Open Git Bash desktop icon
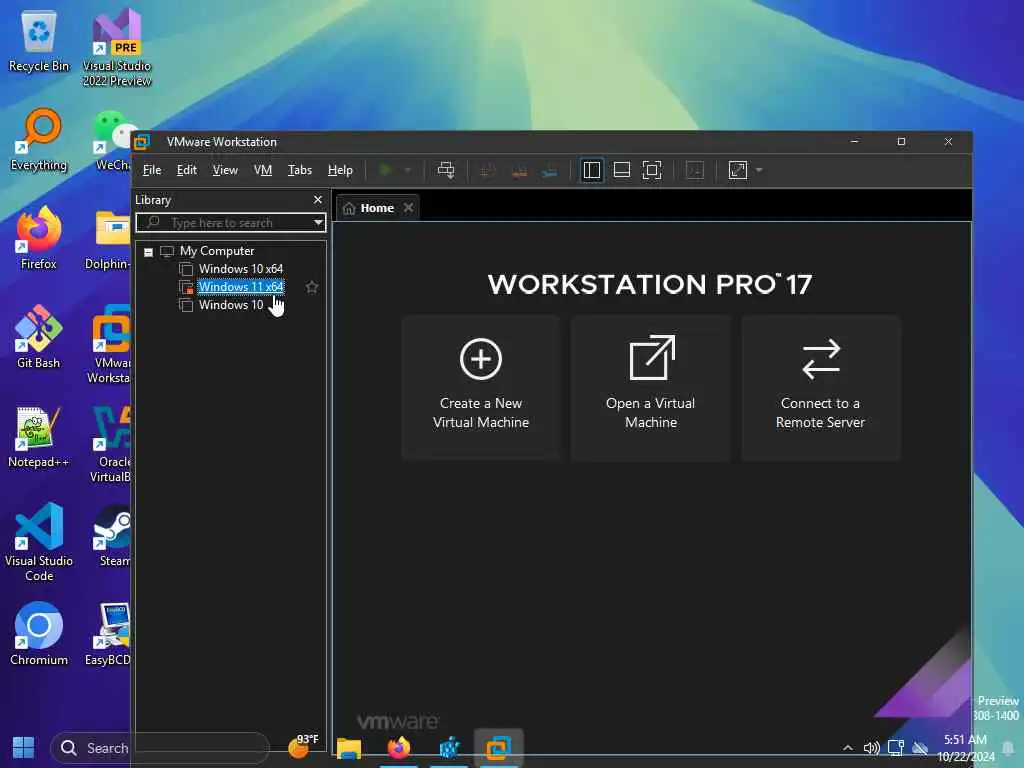Screen dimensions: 1024x768 pos(39,338)
